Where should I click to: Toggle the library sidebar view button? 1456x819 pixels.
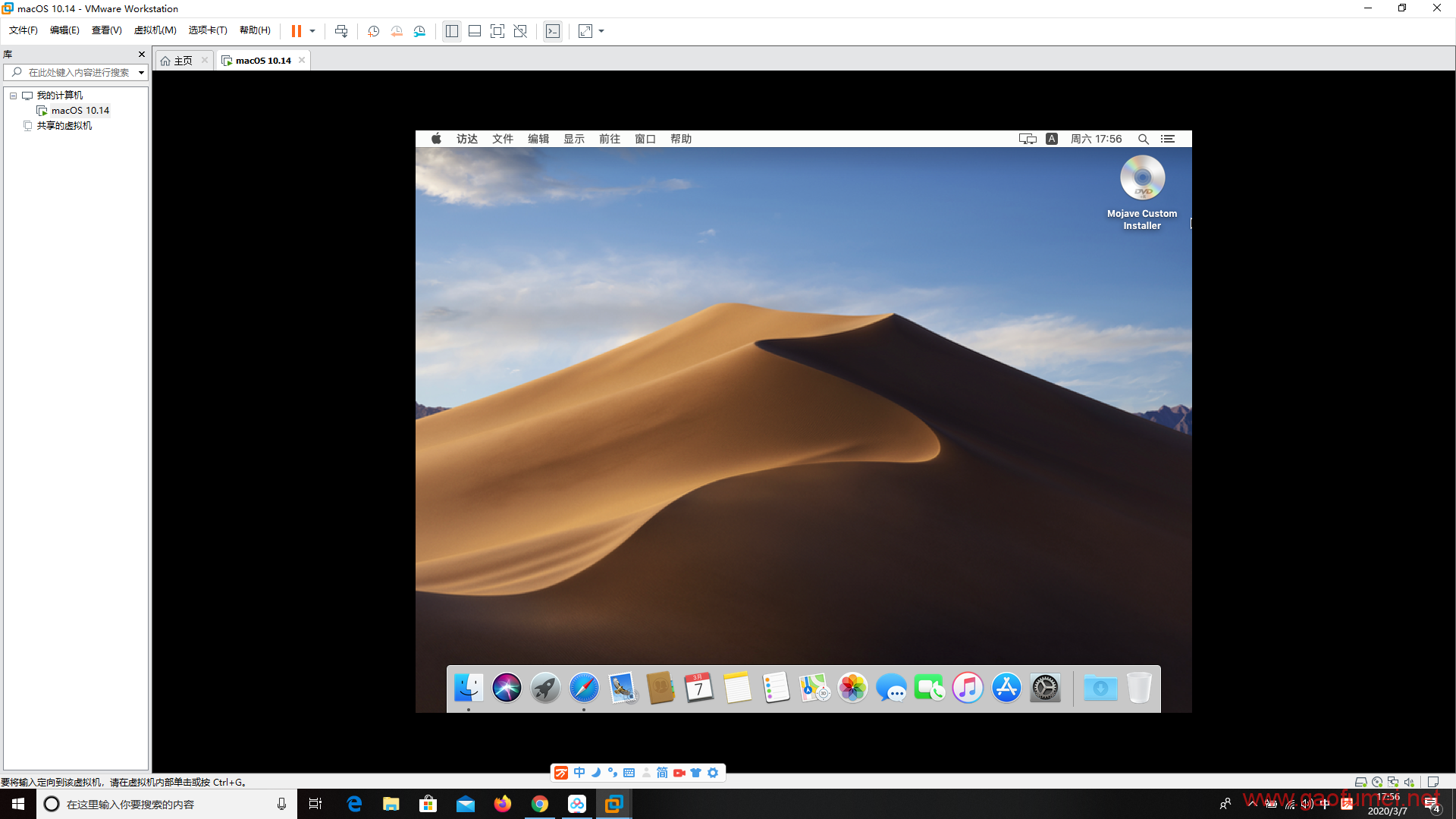click(452, 31)
